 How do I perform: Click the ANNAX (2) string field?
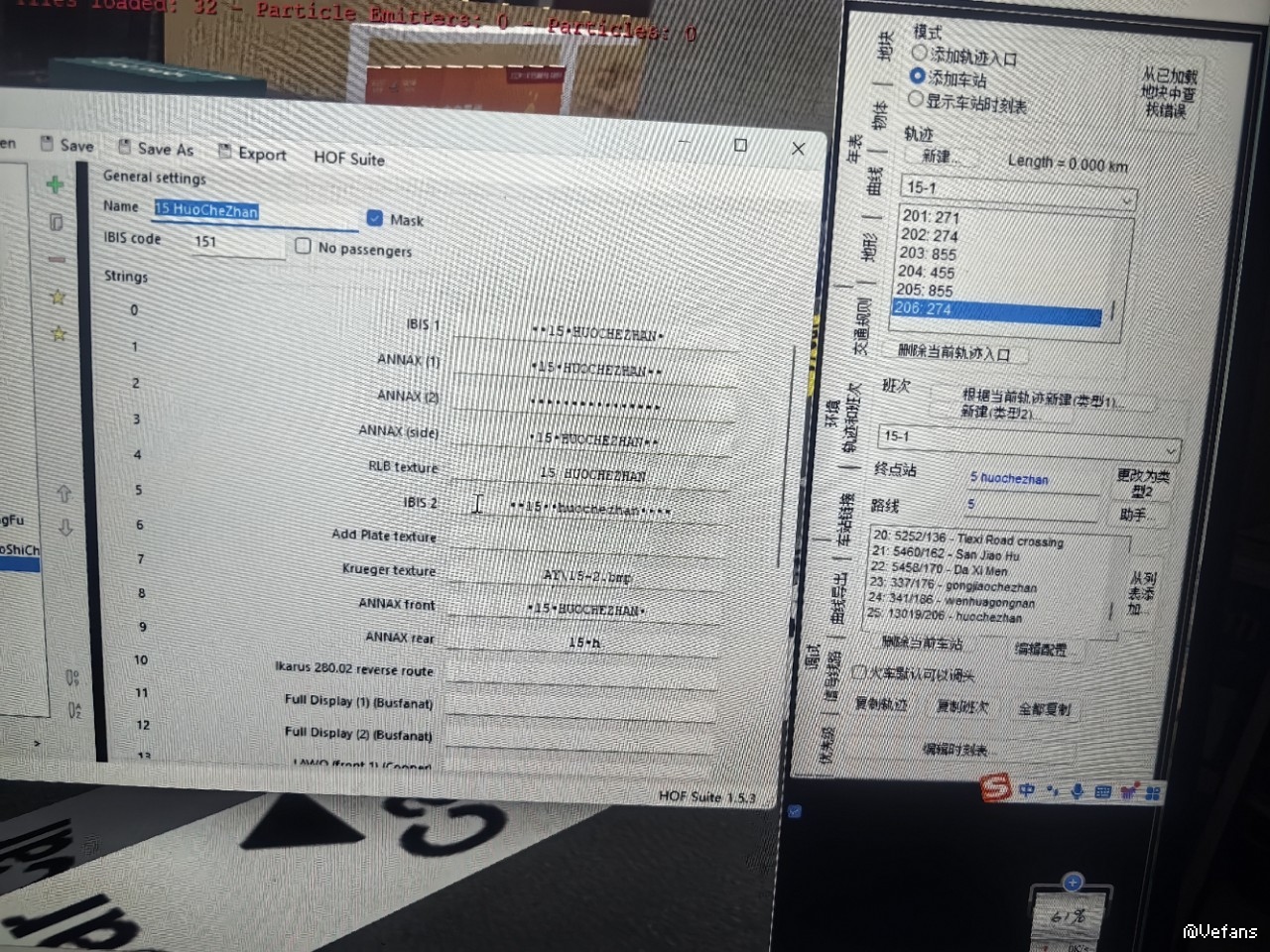tap(593, 405)
